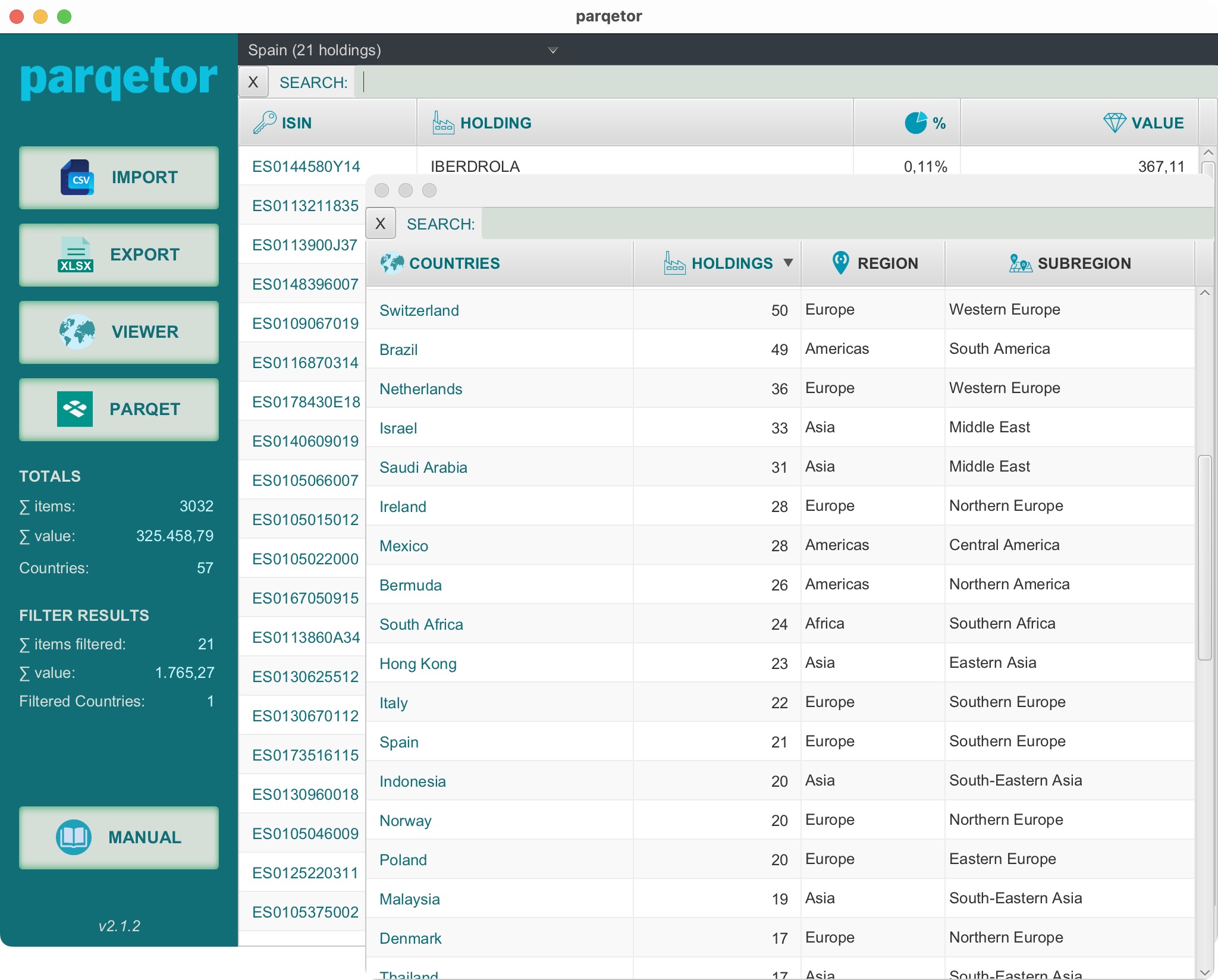This screenshot has width=1218, height=980.
Task: Clear main search with X button
Action: [253, 82]
